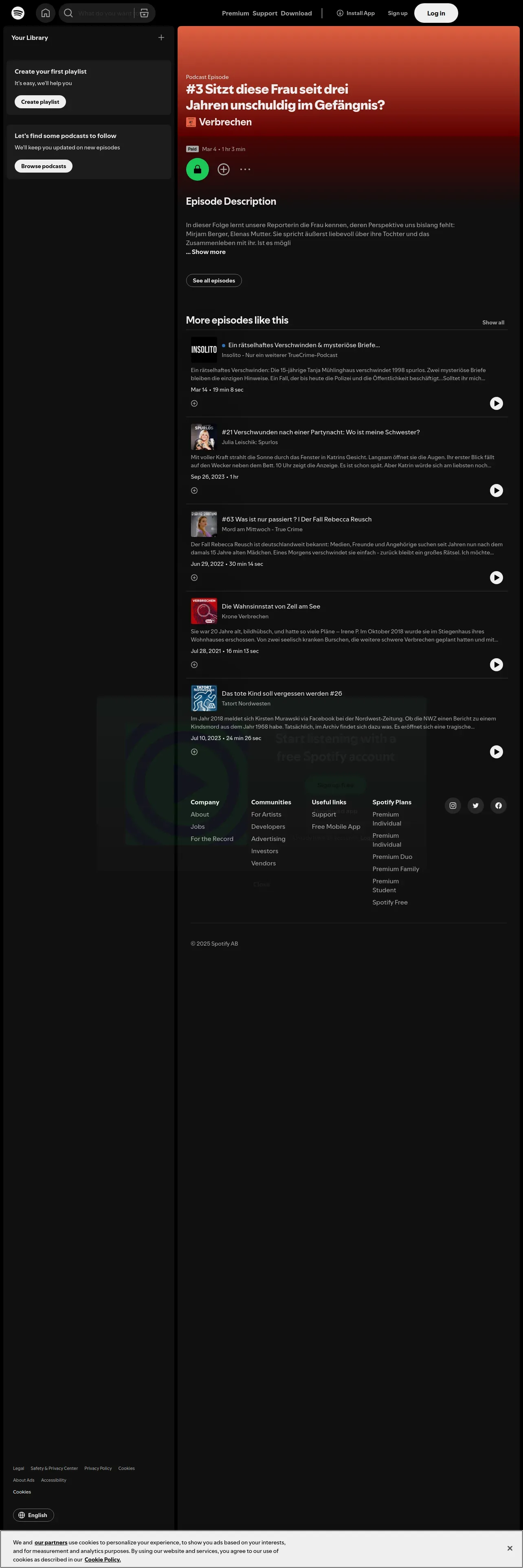Add the Insolito episode with plus icon
The height and width of the screenshot is (1568, 523).
coord(194,403)
